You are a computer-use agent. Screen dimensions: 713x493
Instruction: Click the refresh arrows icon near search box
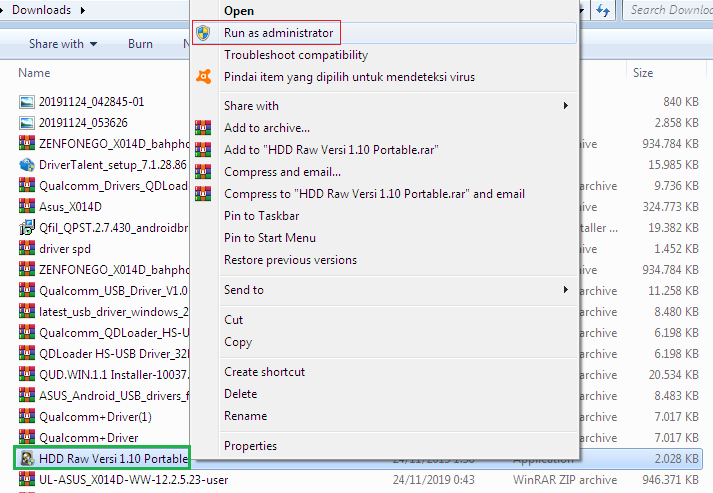pos(603,10)
